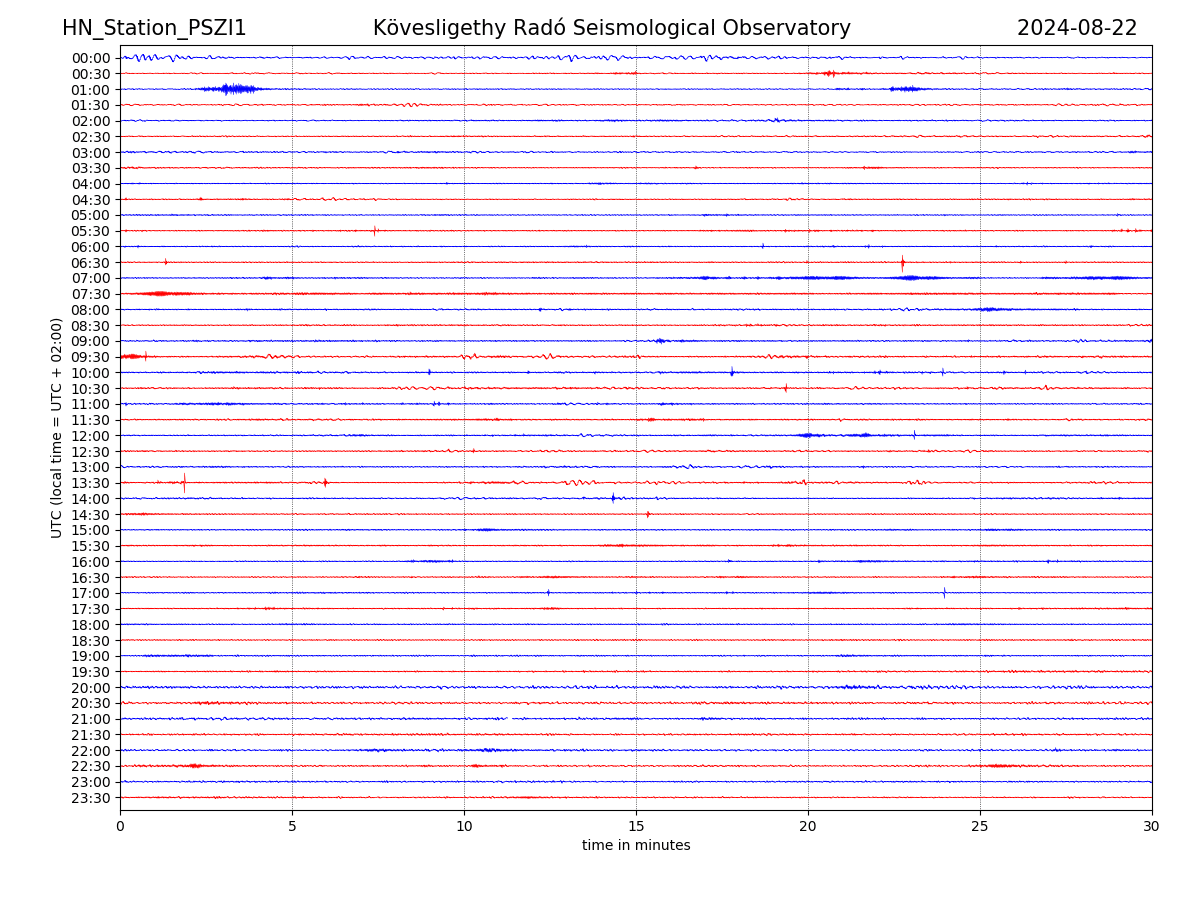Click the red spike on the 06:30 trace

click(x=902, y=263)
